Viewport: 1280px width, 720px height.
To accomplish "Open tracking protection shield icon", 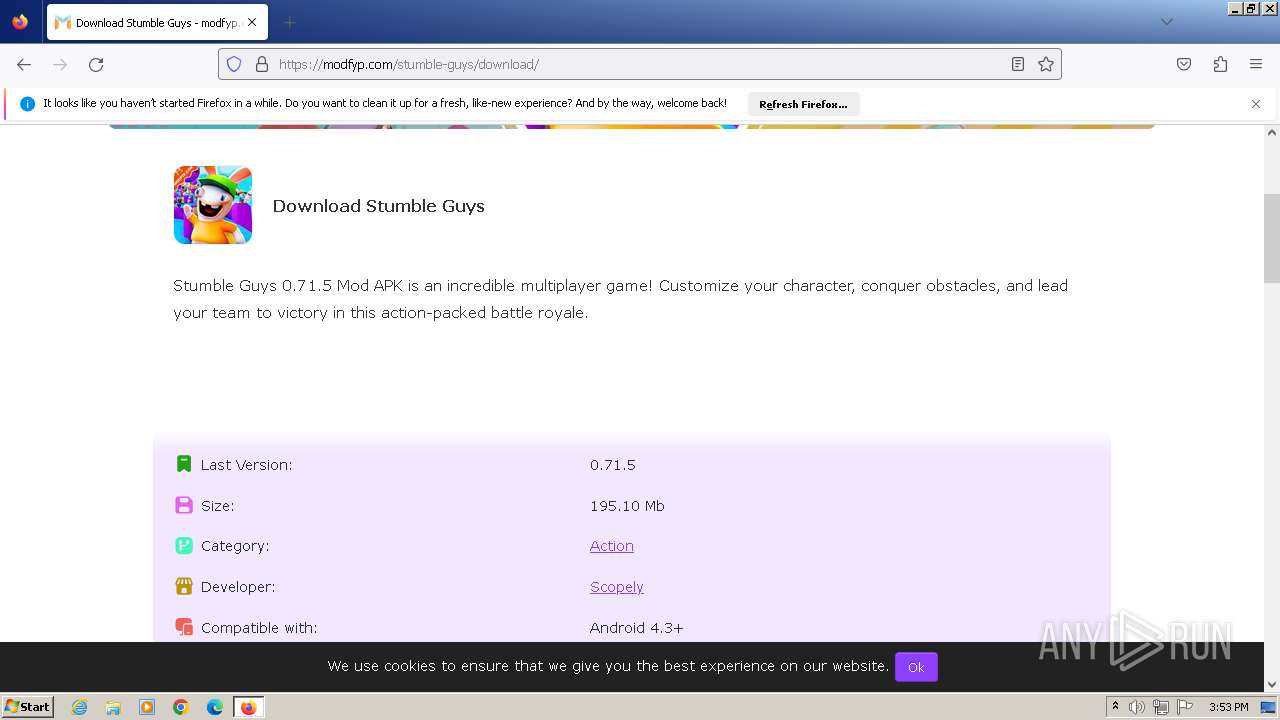I will pyautogui.click(x=234, y=64).
